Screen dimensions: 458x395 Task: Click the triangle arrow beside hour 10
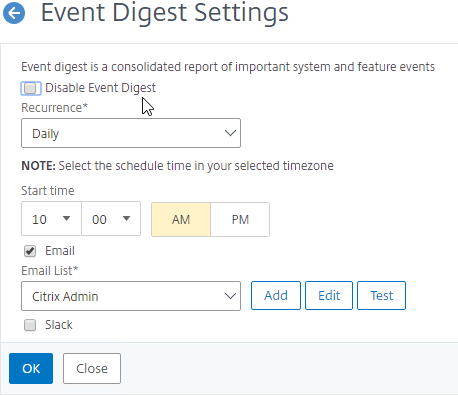pos(67,219)
